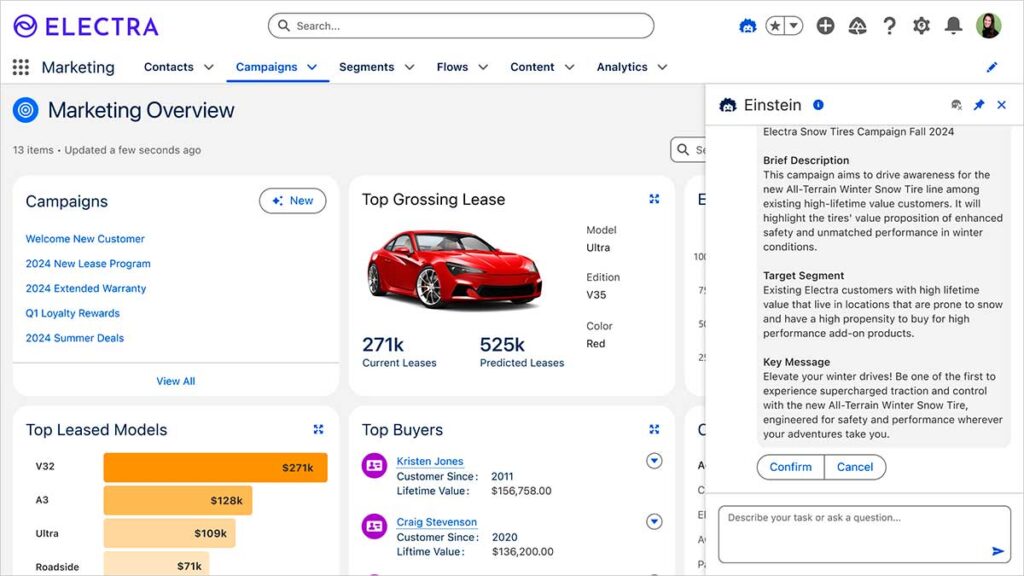
Task: Click the orange V32 bar in chart
Action: point(214,468)
